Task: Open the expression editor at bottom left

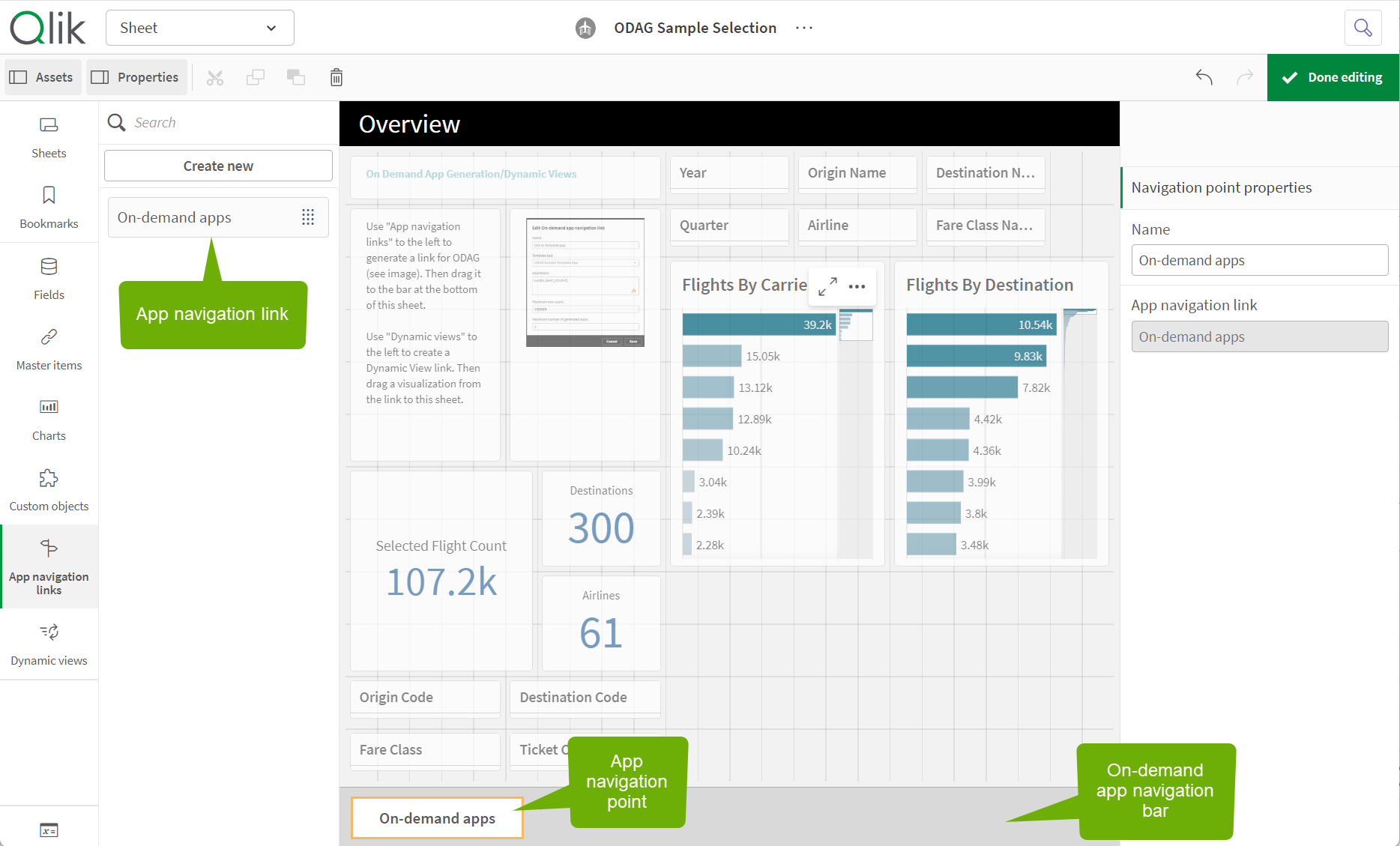Action: [48, 830]
